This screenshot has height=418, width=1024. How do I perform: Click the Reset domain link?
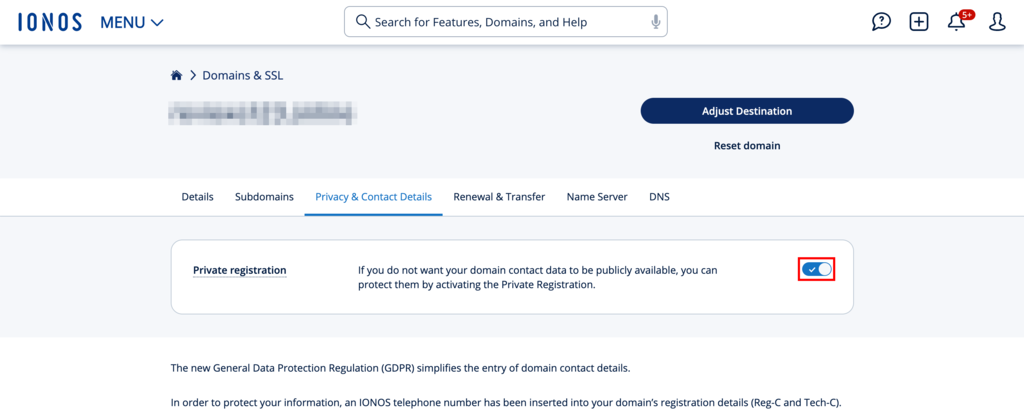[747, 146]
